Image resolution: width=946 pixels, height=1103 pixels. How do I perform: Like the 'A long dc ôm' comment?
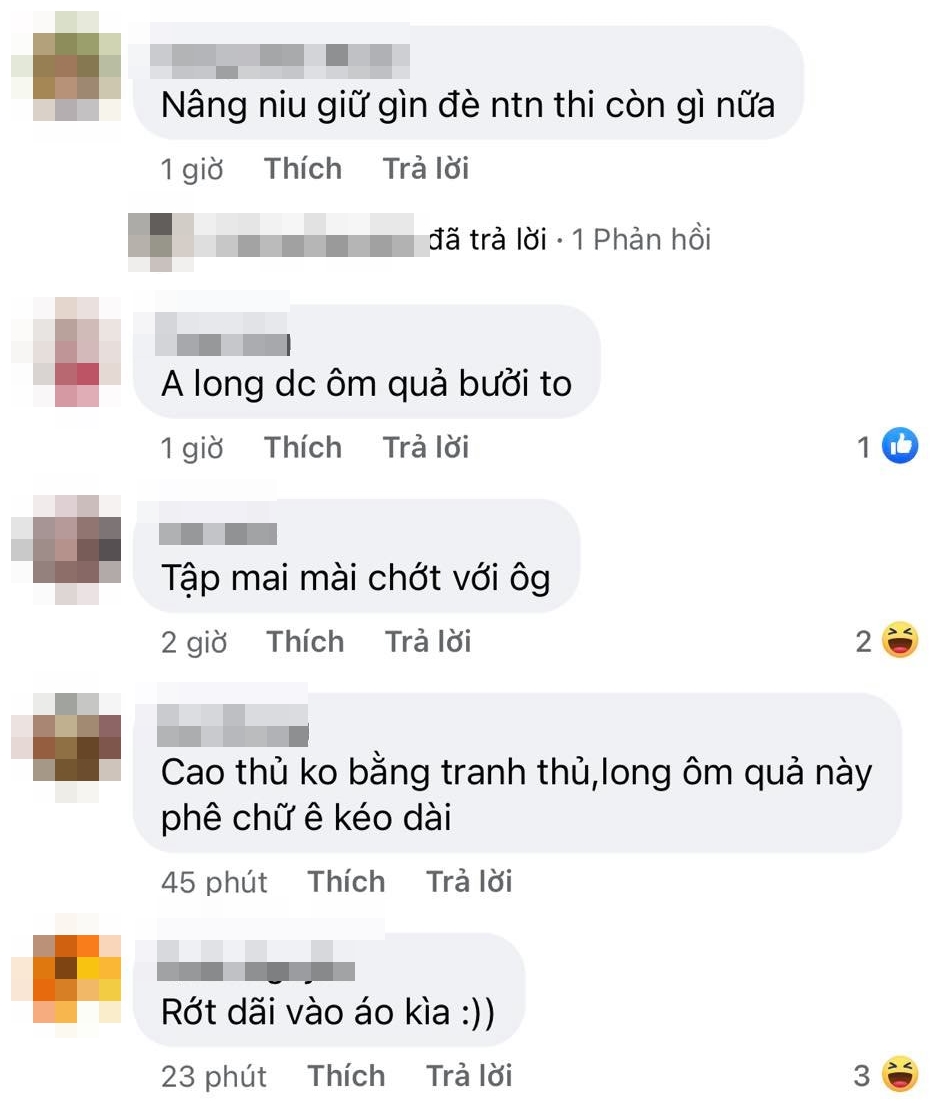302,447
